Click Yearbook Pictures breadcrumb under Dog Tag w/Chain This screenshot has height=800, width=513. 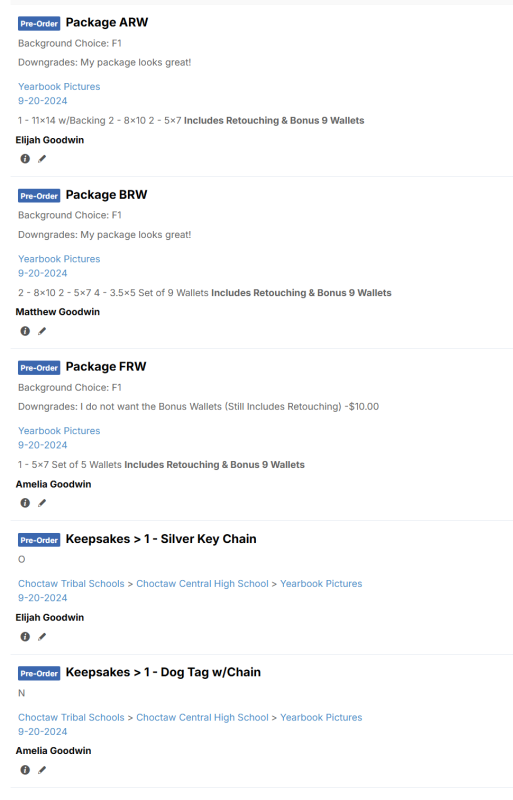(x=321, y=717)
